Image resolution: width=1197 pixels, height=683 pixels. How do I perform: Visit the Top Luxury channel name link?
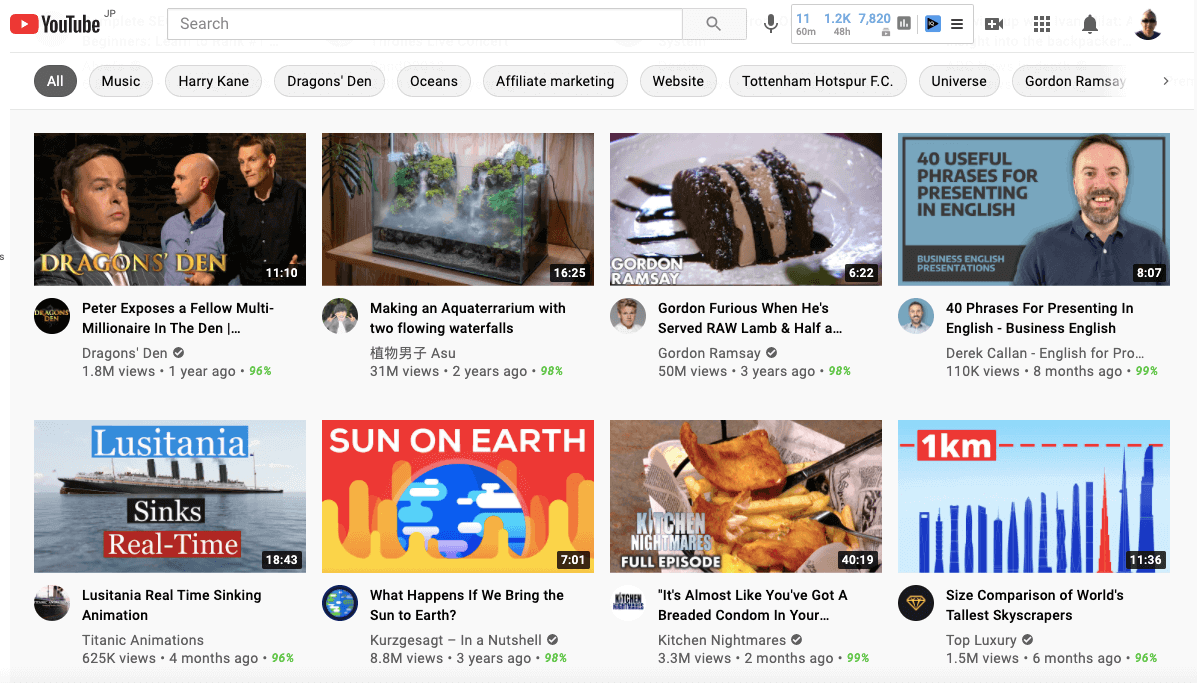[x=981, y=640]
